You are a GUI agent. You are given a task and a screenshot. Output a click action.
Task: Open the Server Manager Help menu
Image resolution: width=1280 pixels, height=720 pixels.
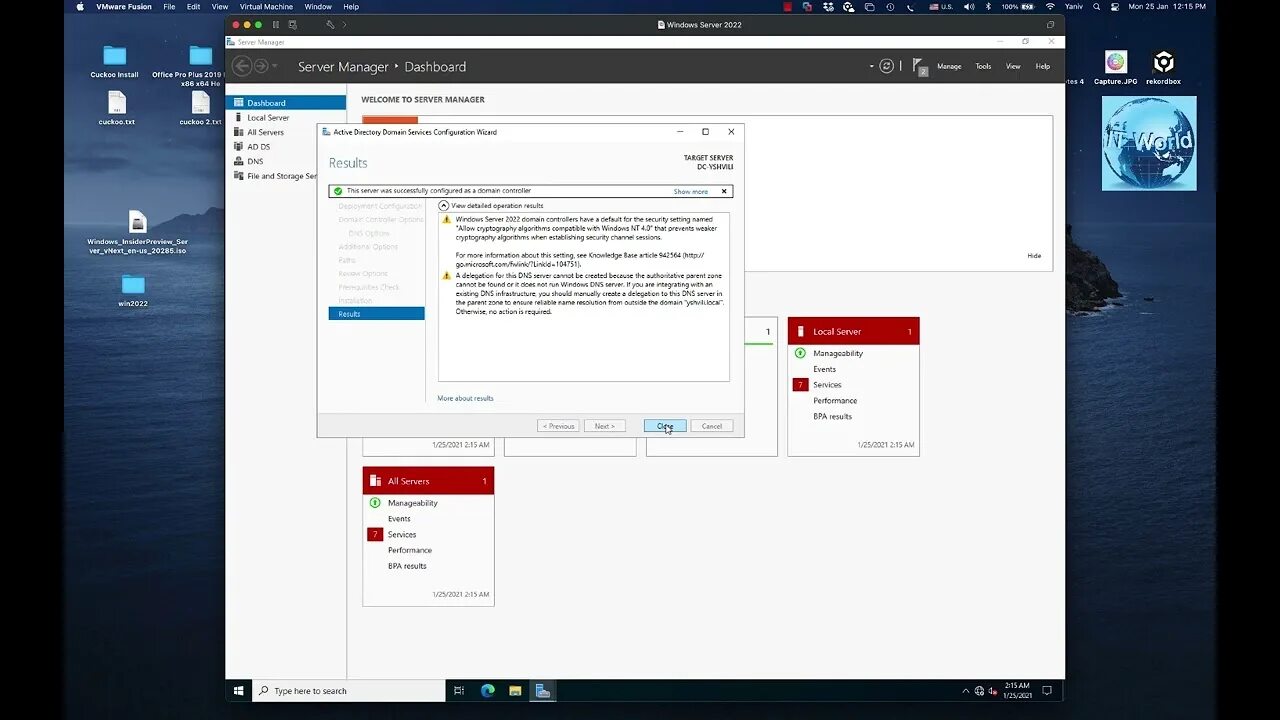[1042, 66]
